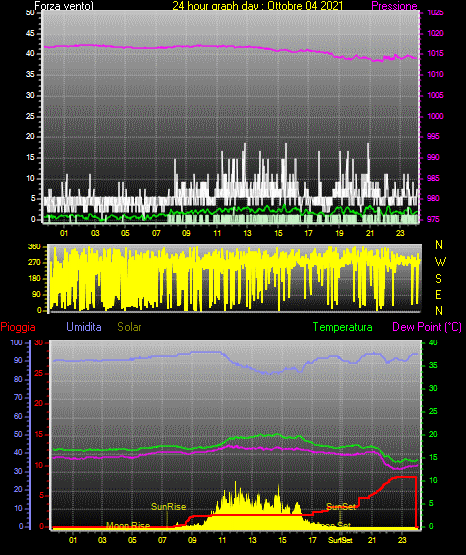Click the '24 hour graph day : Ottobre 04 2021' title
Screen dimensions: 466x555
coord(257,6)
